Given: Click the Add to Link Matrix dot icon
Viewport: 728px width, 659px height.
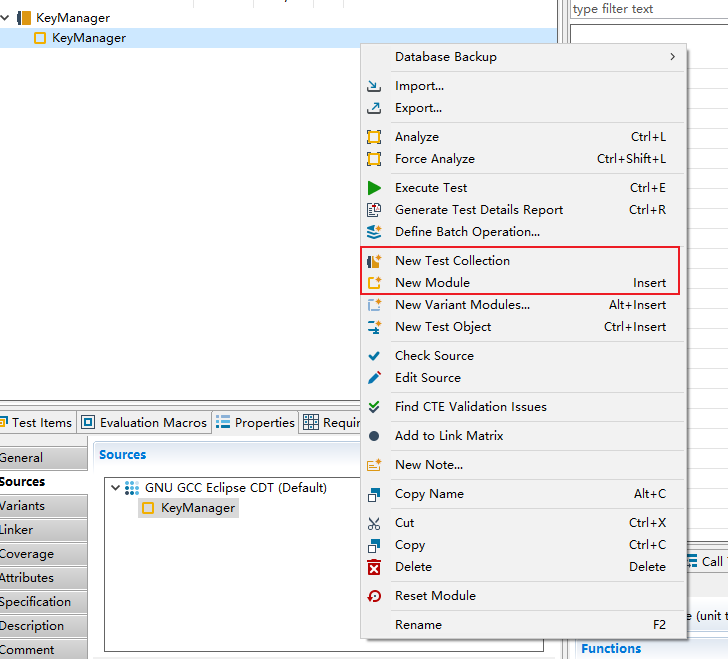Looking at the screenshot, I should (374, 436).
